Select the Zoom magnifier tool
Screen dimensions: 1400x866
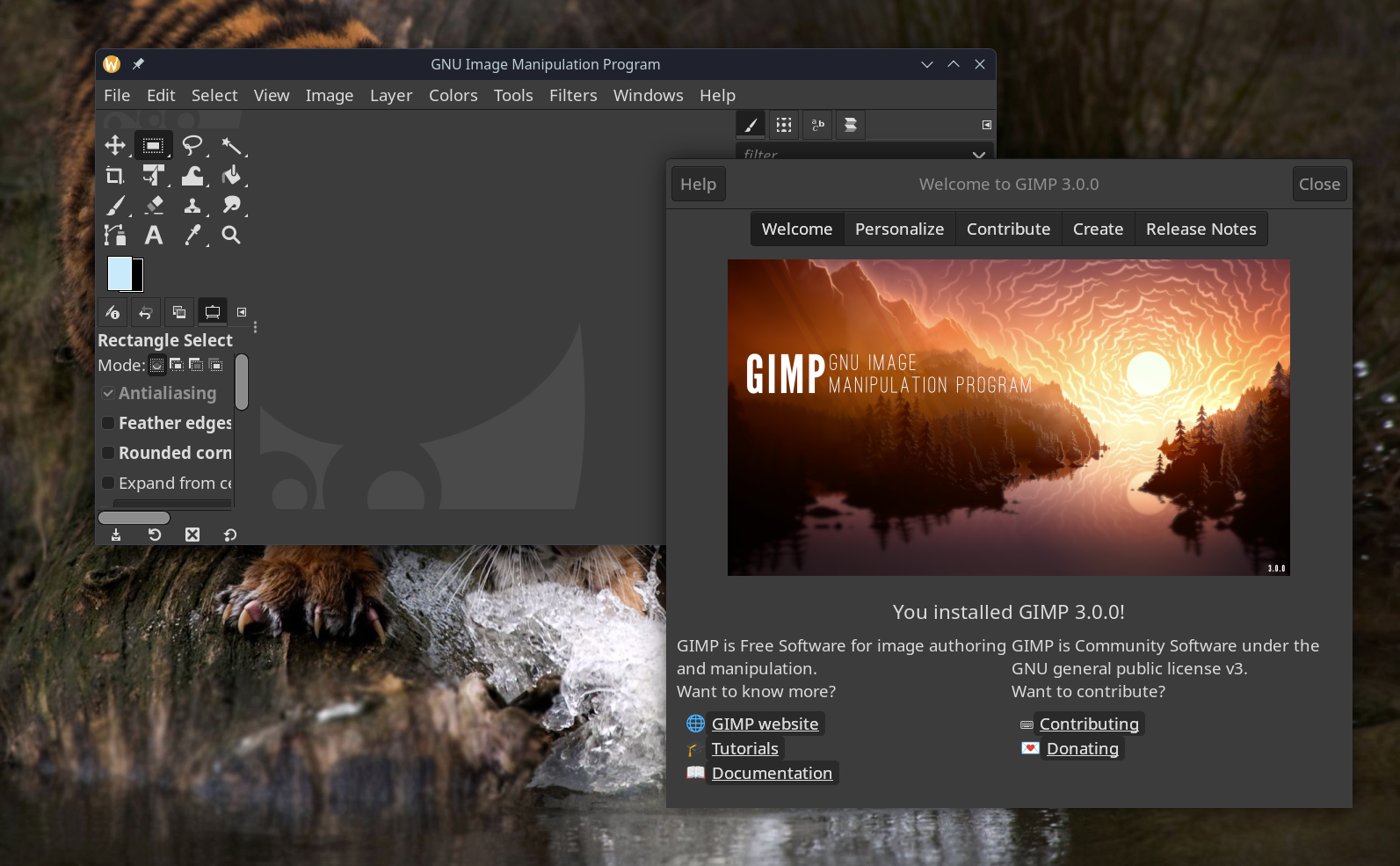click(231, 235)
